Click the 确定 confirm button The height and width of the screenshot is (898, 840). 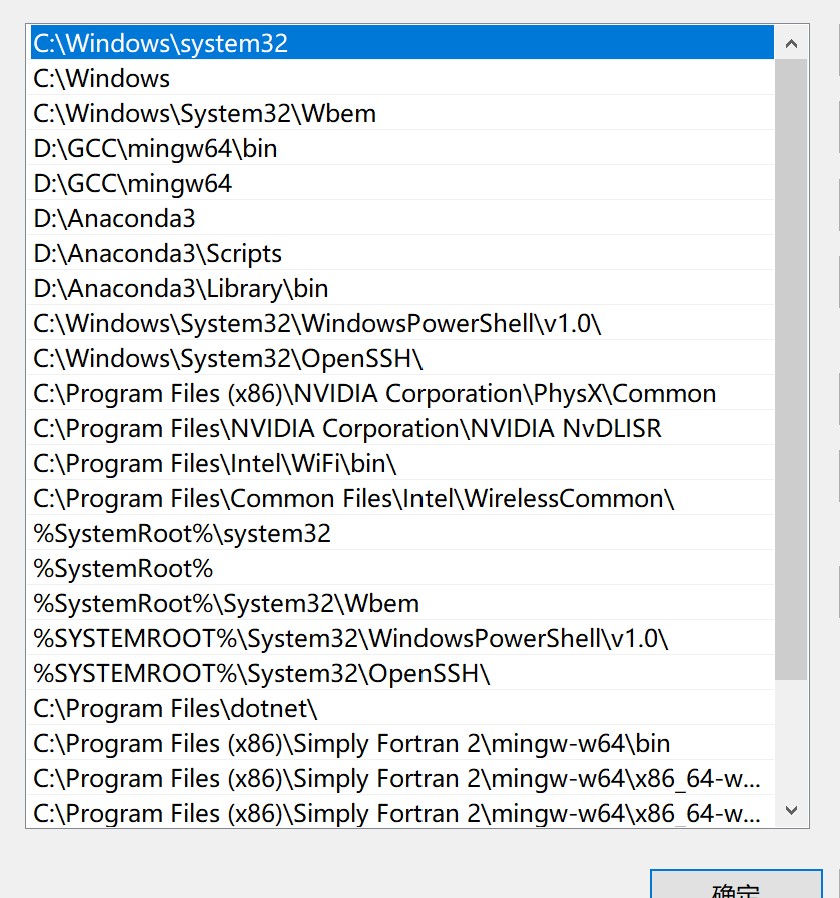click(x=736, y=884)
